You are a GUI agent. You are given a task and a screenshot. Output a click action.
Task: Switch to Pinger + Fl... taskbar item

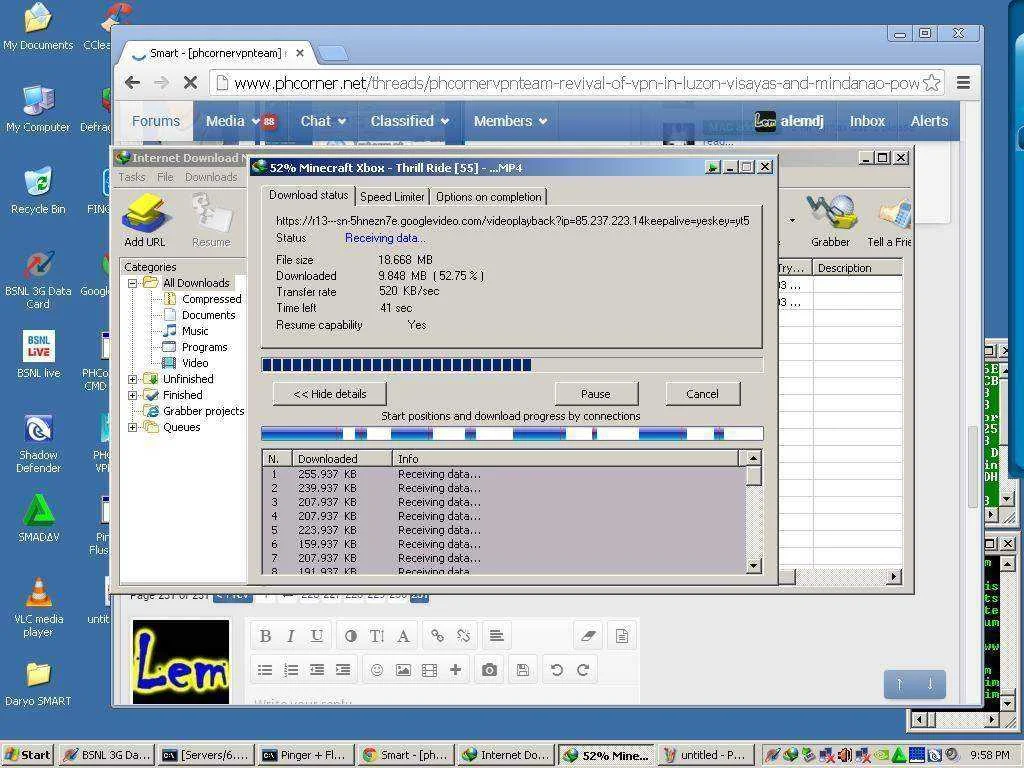click(x=306, y=755)
